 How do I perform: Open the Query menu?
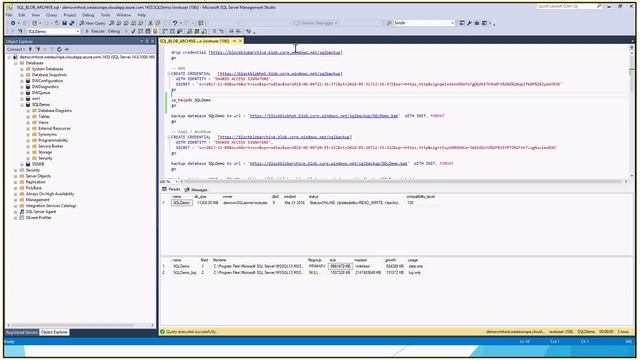[x=51, y=15]
